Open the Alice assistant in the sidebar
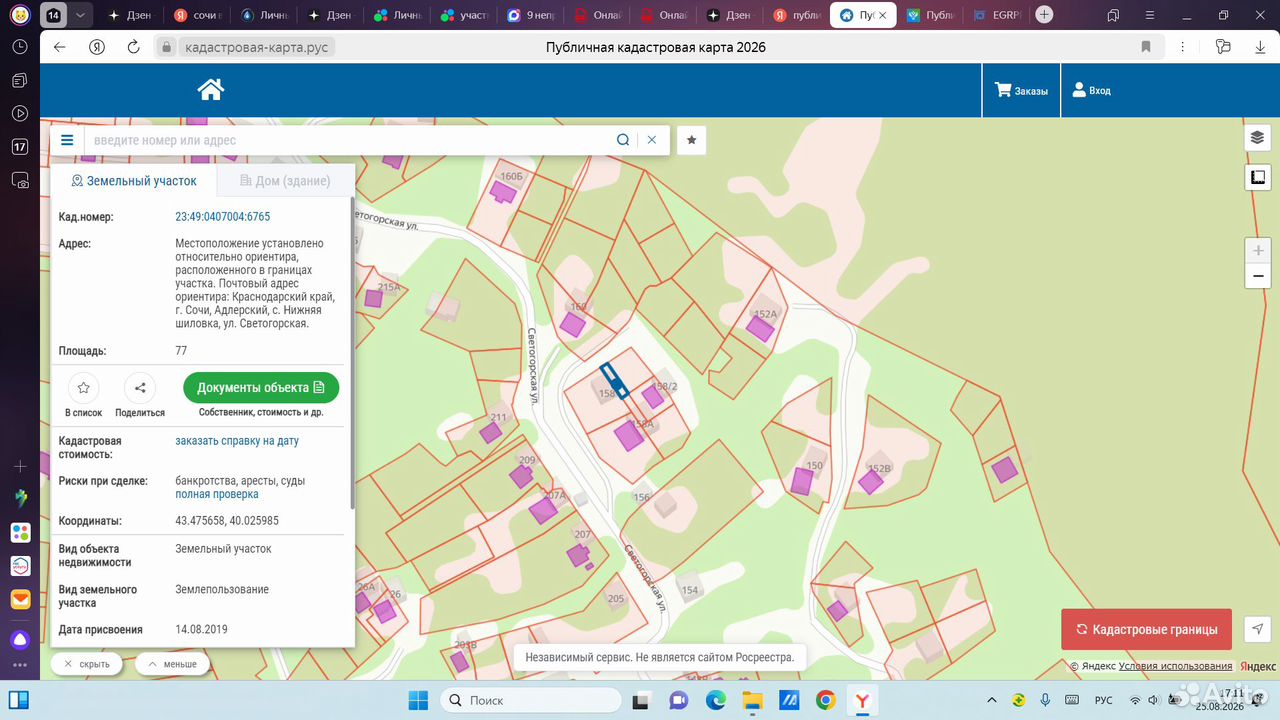 pyautogui.click(x=20, y=640)
